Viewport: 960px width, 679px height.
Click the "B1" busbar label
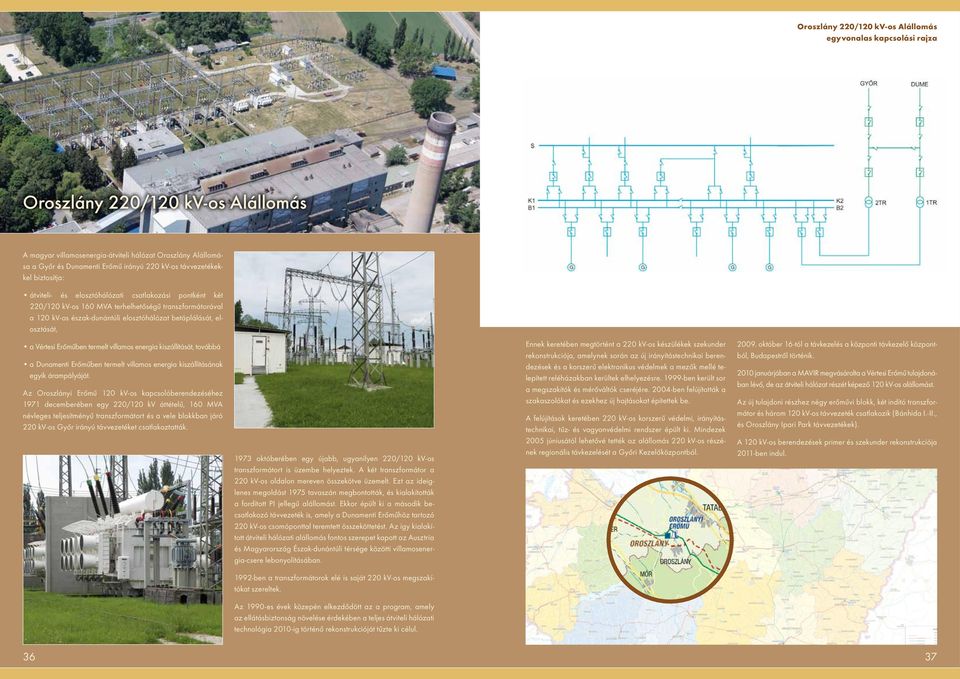coord(531,208)
